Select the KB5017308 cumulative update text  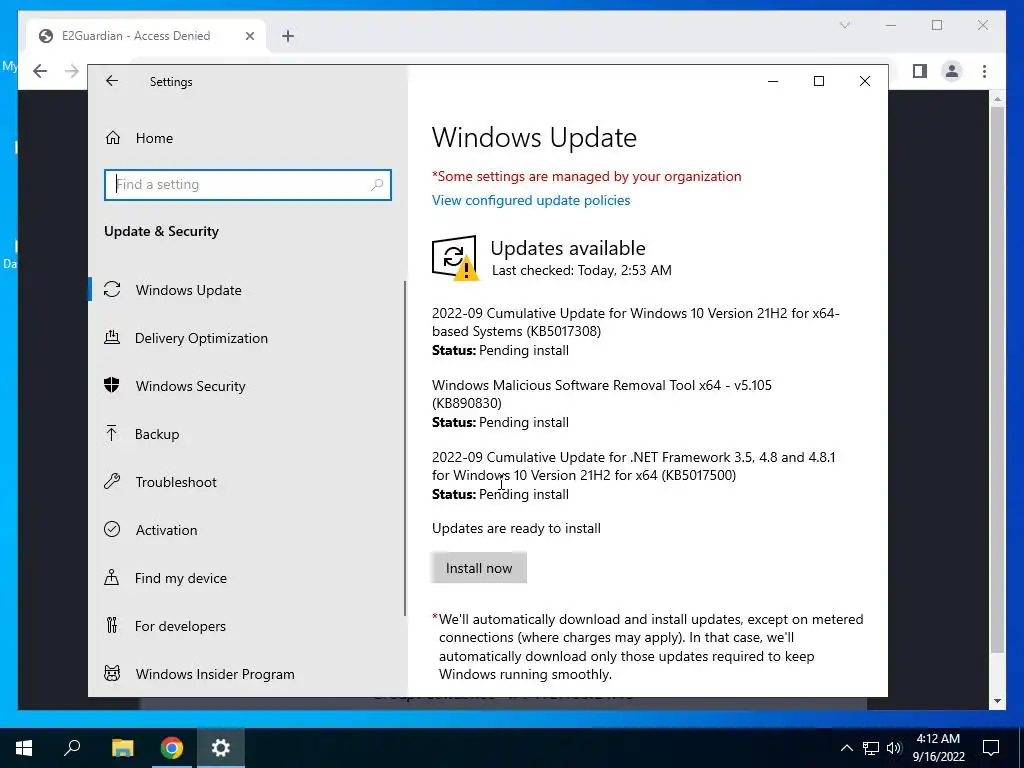pos(635,322)
